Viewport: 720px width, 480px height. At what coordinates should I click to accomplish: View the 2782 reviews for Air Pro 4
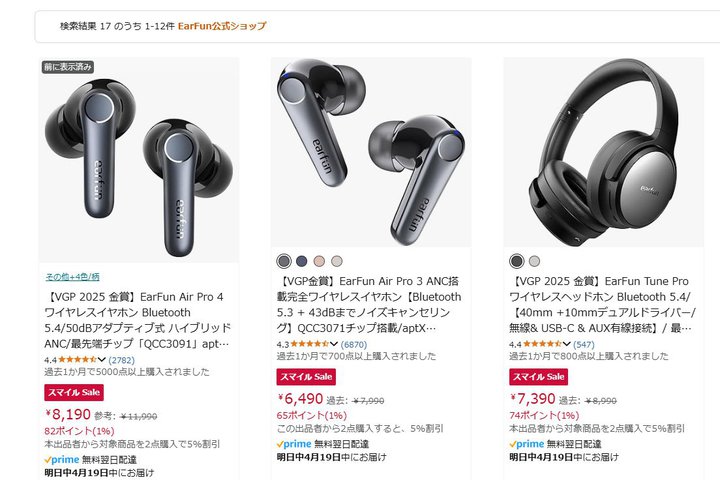[121, 360]
